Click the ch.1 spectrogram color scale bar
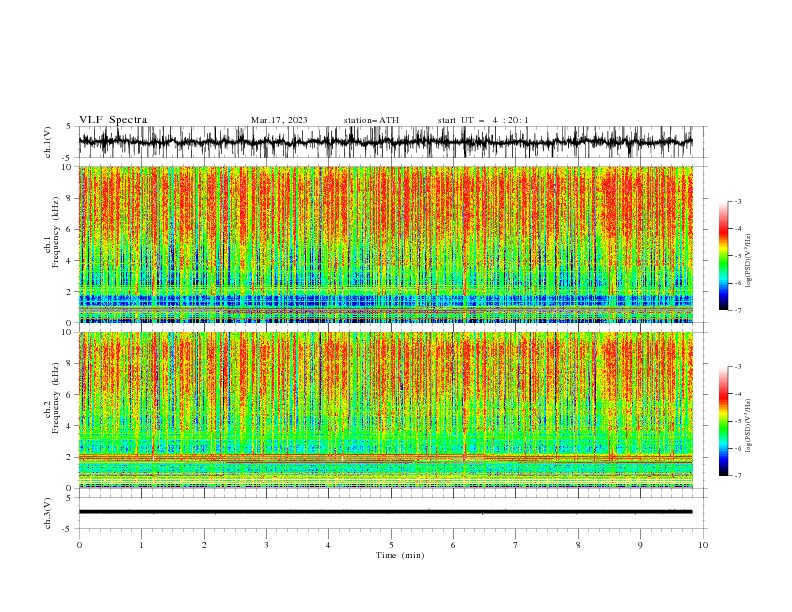The width and height of the screenshot is (792, 612). tap(723, 256)
